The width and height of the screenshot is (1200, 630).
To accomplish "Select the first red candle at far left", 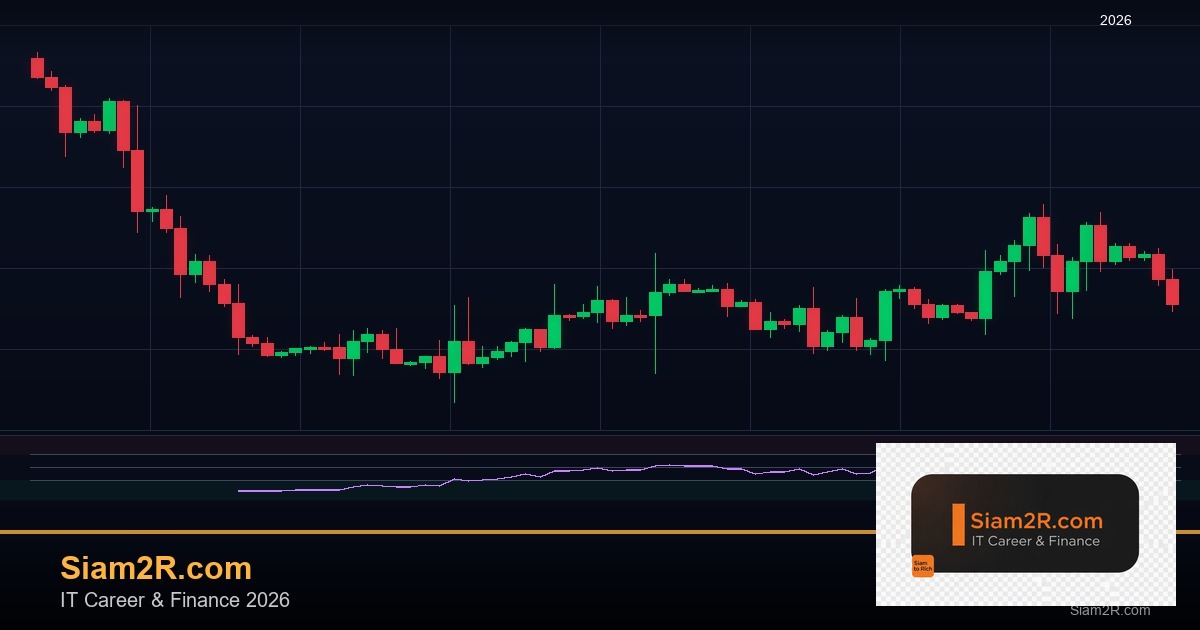I will (37, 67).
